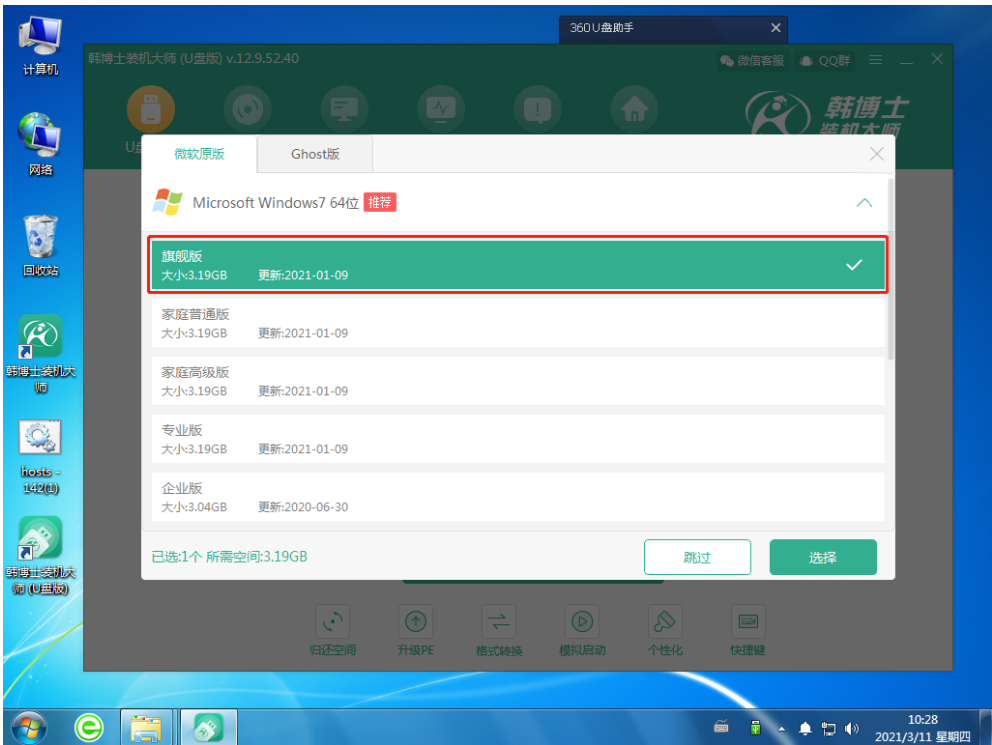Click the green 选择 button

pos(822,557)
